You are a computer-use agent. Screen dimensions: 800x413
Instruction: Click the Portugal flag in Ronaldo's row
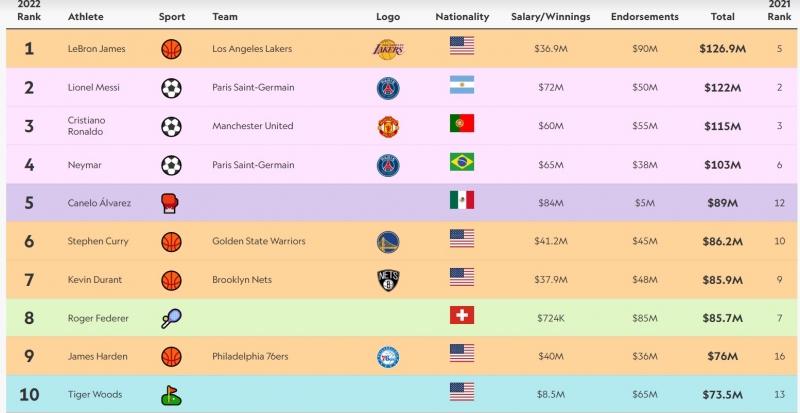(x=462, y=124)
